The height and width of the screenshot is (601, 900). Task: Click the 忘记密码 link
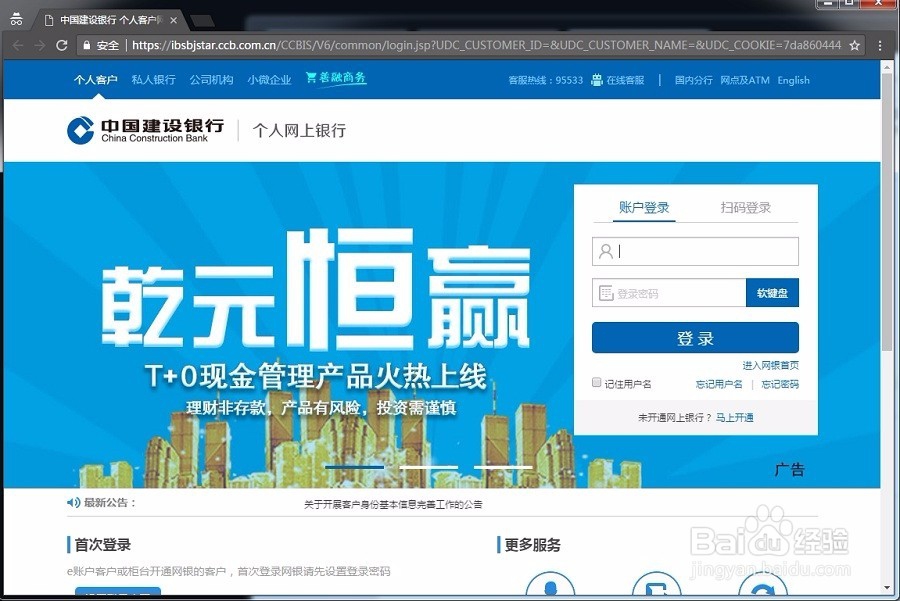[780, 384]
